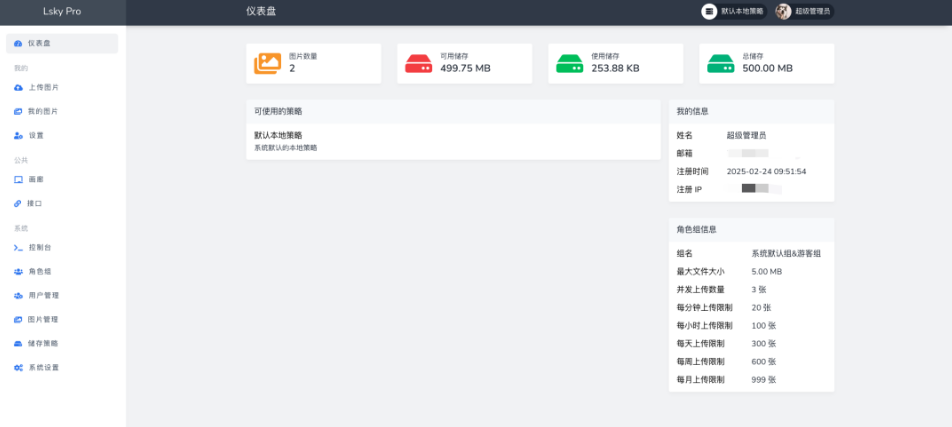Click the Lsky Pro logo text
Viewport: 952px width, 427px height.
pyautogui.click(x=62, y=12)
